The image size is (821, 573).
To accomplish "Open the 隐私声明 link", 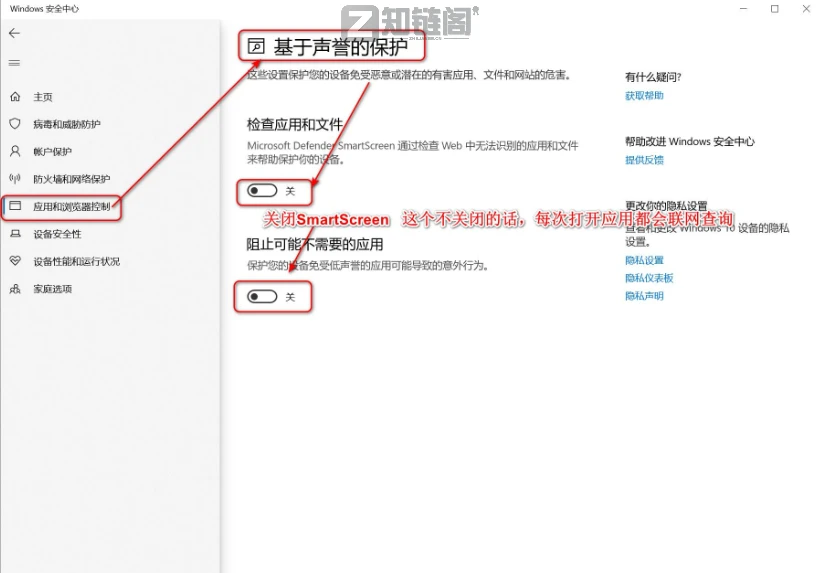I will coord(644,296).
